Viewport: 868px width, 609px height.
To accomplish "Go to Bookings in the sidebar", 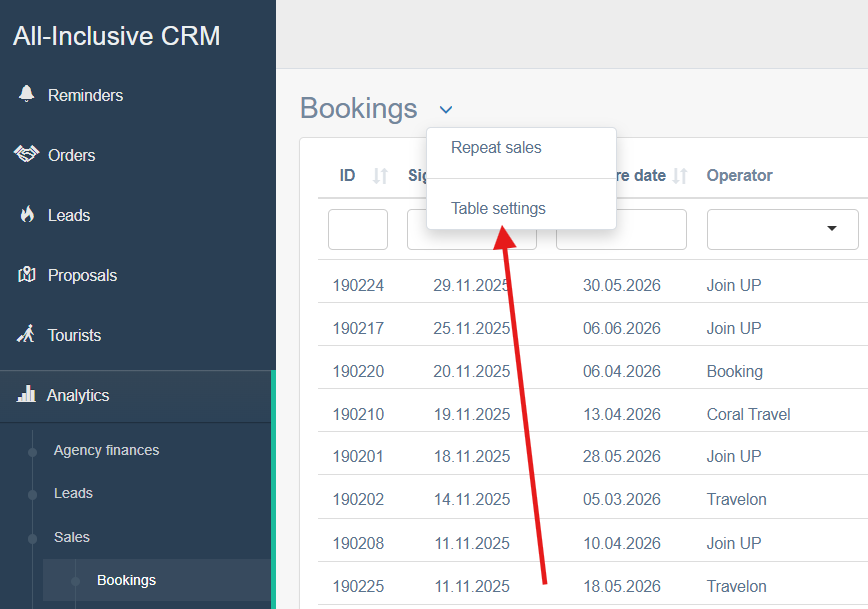I will coord(126,580).
